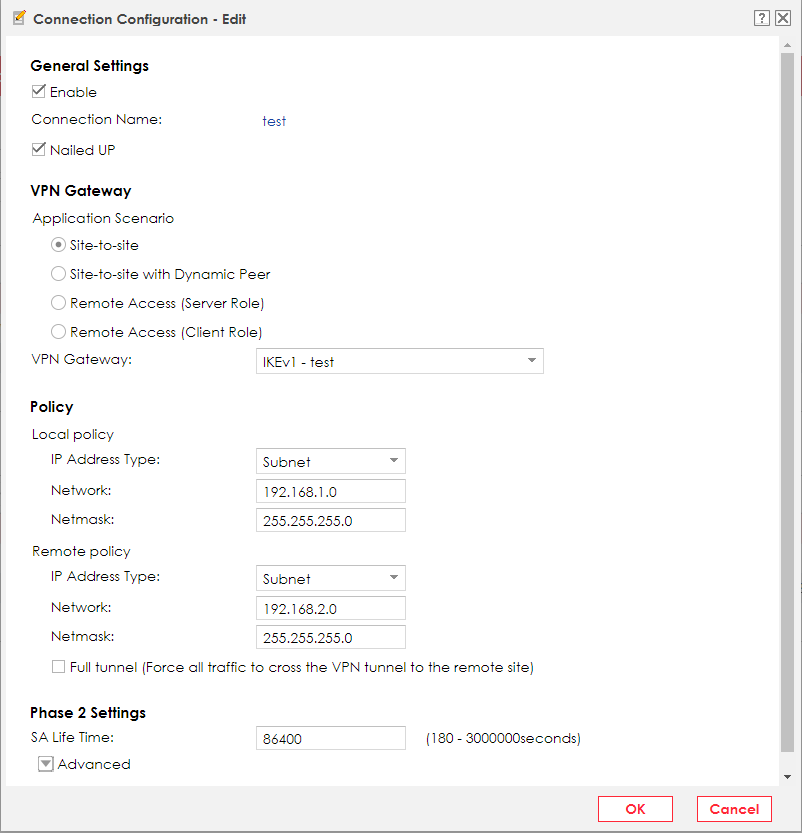Click the General Settings heading
This screenshot has width=802, height=833.
[x=89, y=65]
